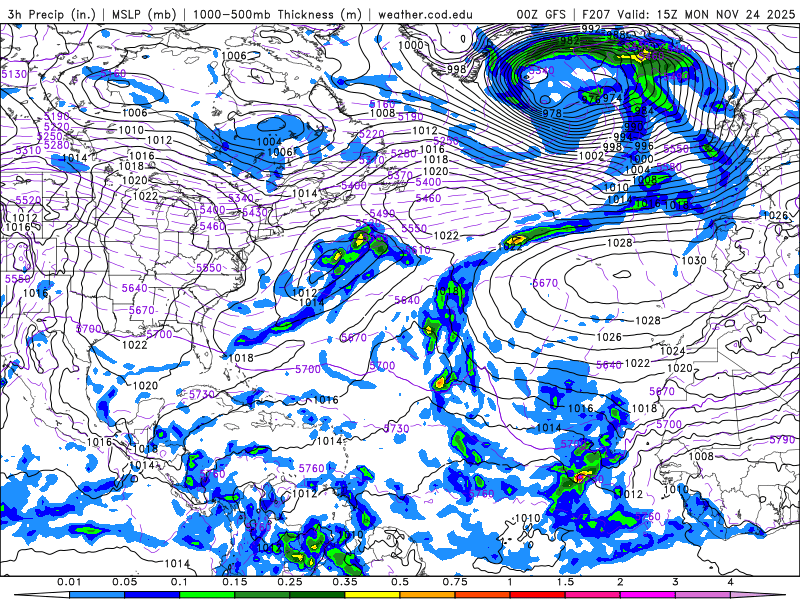Click the '1002' isobar label
Image resolution: width=800 pixels, height=600 pixels.
591,155
